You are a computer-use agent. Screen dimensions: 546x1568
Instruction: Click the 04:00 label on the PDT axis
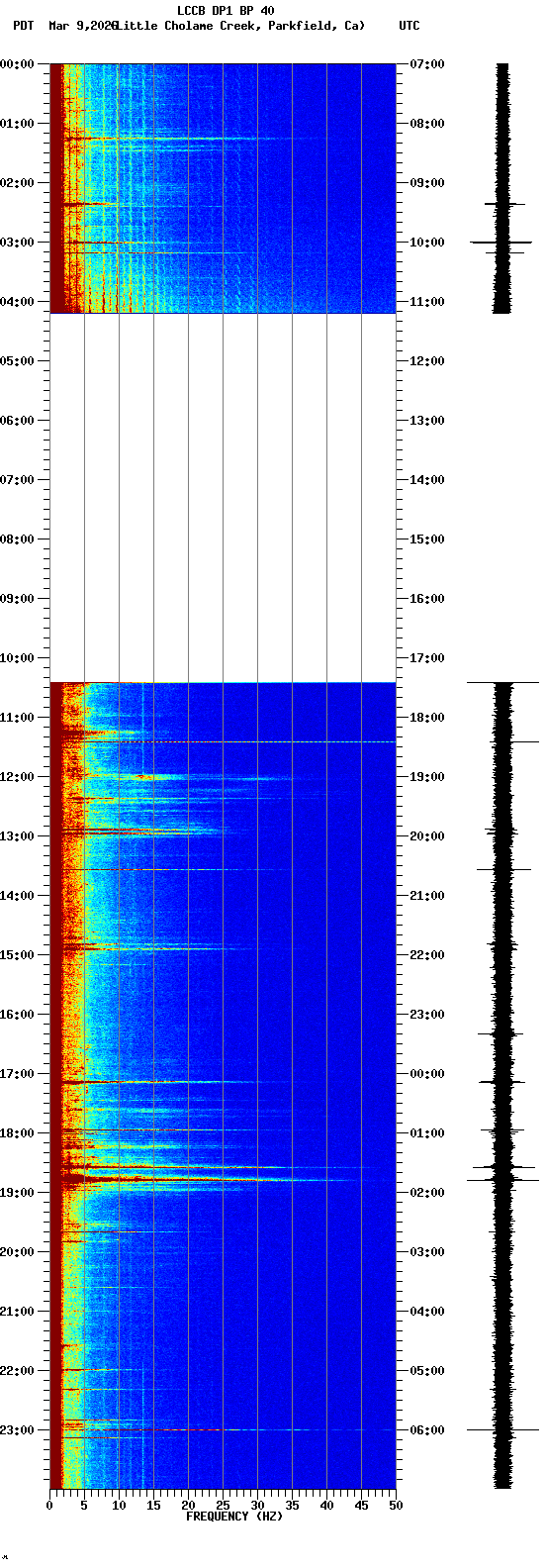pyautogui.click(x=16, y=301)
